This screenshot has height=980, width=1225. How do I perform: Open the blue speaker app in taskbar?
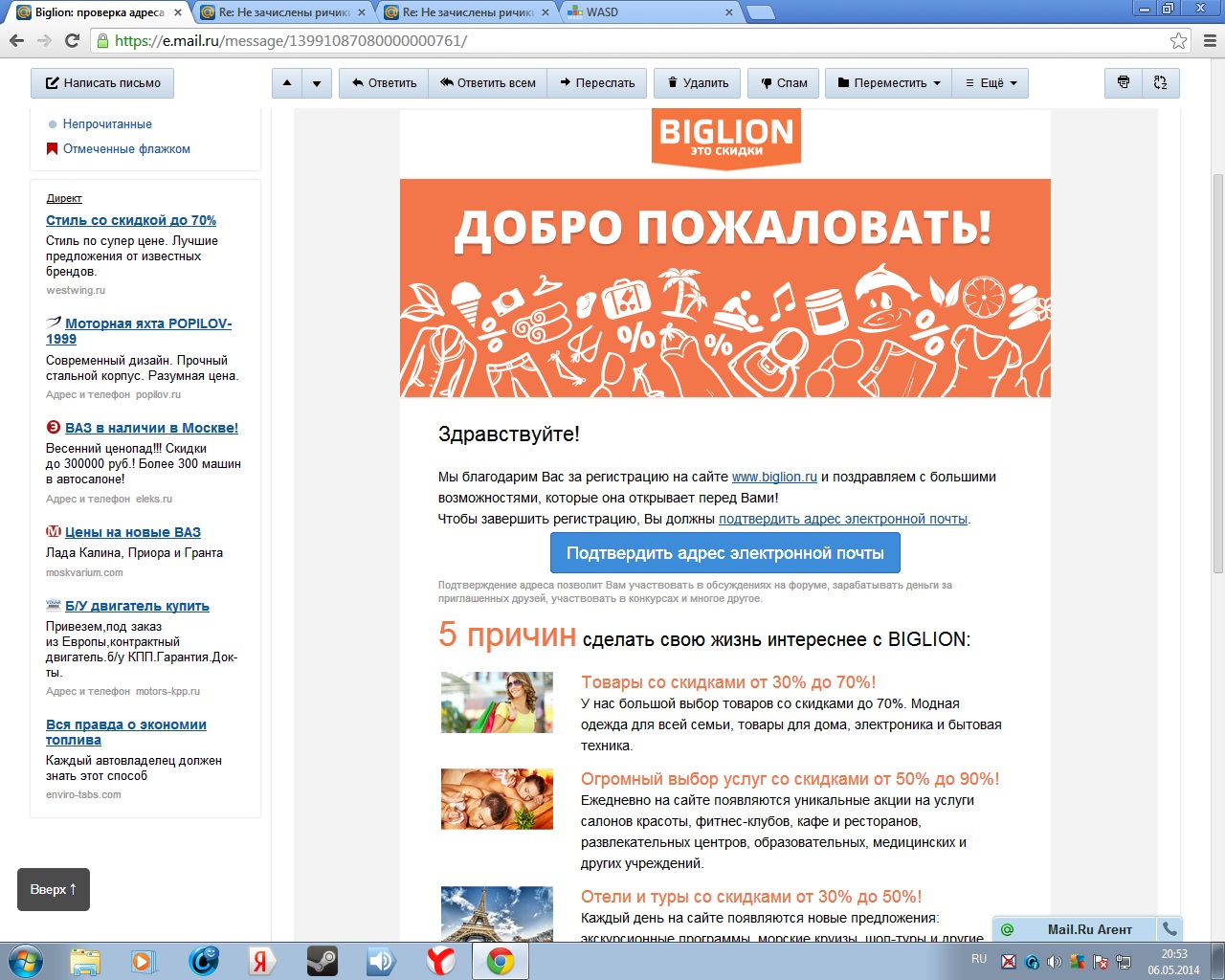(x=381, y=961)
